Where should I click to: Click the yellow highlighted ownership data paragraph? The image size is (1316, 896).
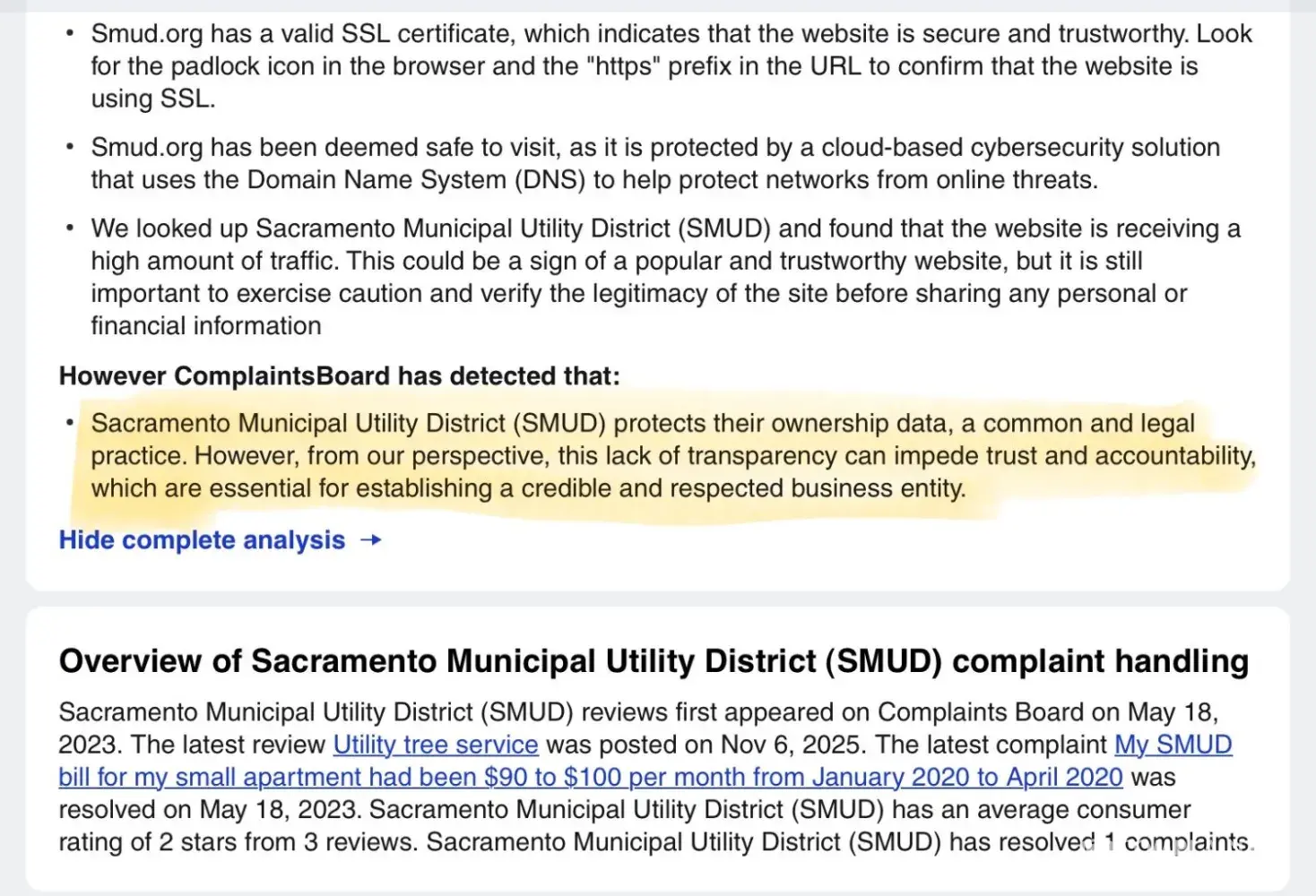pos(663,456)
